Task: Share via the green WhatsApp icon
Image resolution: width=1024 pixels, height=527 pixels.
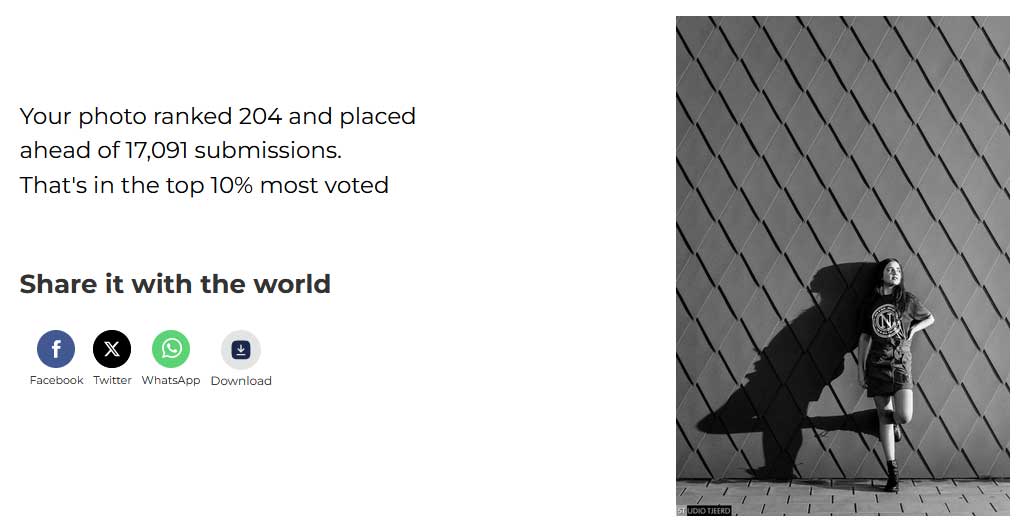Action: pyautogui.click(x=171, y=349)
